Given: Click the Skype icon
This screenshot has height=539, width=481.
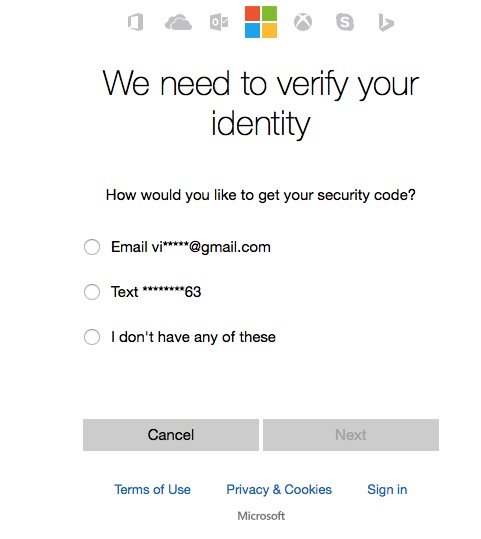Looking at the screenshot, I should tap(345, 22).
